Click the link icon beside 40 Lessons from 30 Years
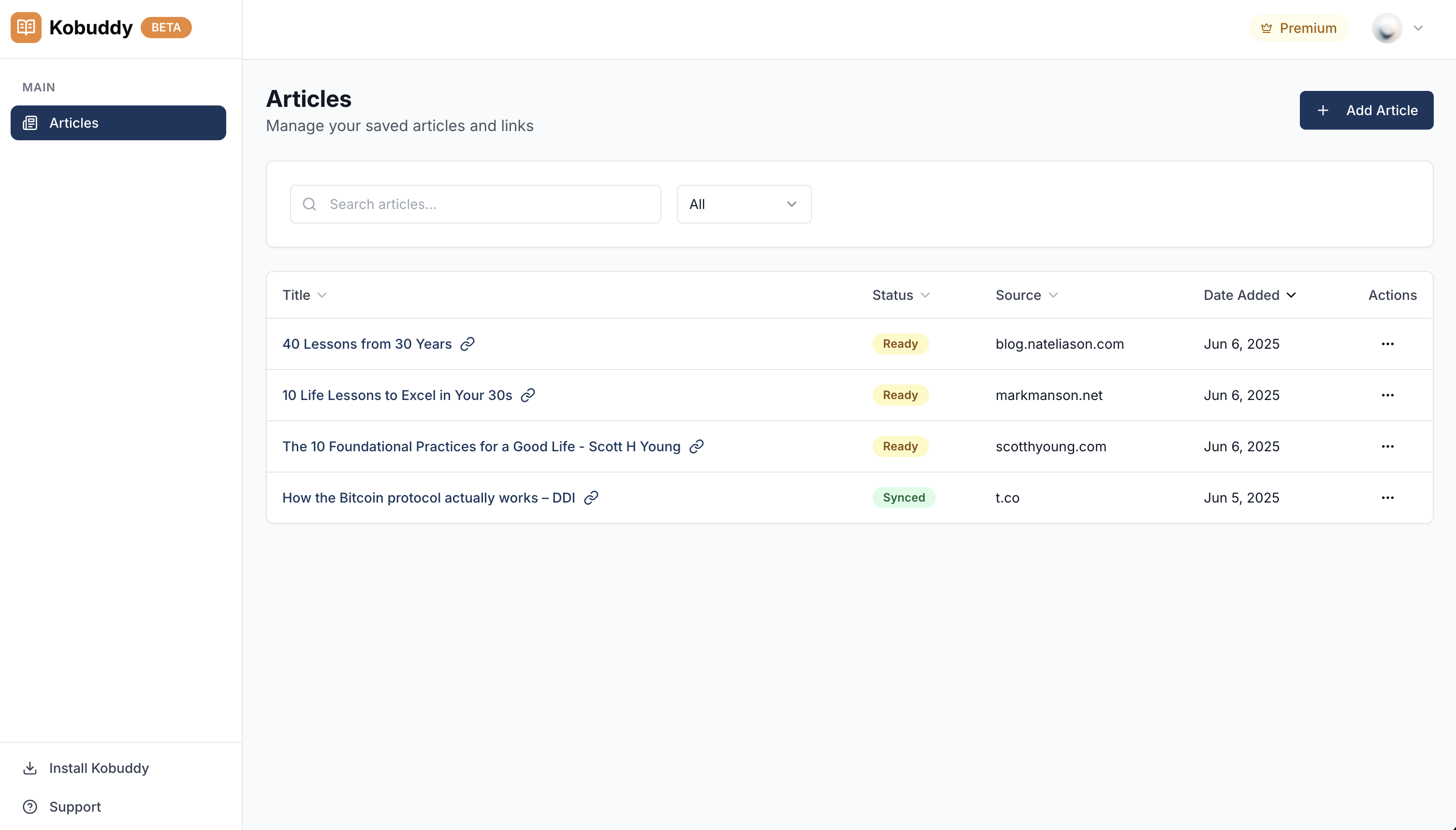Viewport: 1456px width, 830px height. click(x=467, y=343)
